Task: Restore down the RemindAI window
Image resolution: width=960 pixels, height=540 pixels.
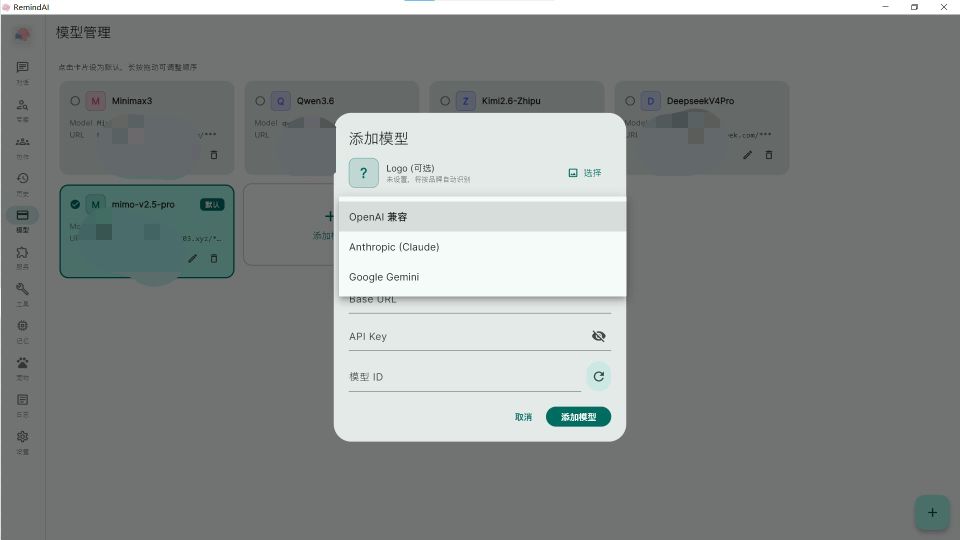Action: (914, 7)
